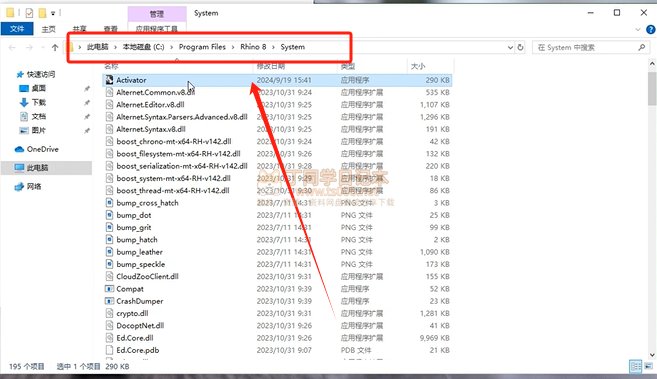The image size is (657, 379).
Task: Select the crypto.dll file icon
Action: [109, 313]
